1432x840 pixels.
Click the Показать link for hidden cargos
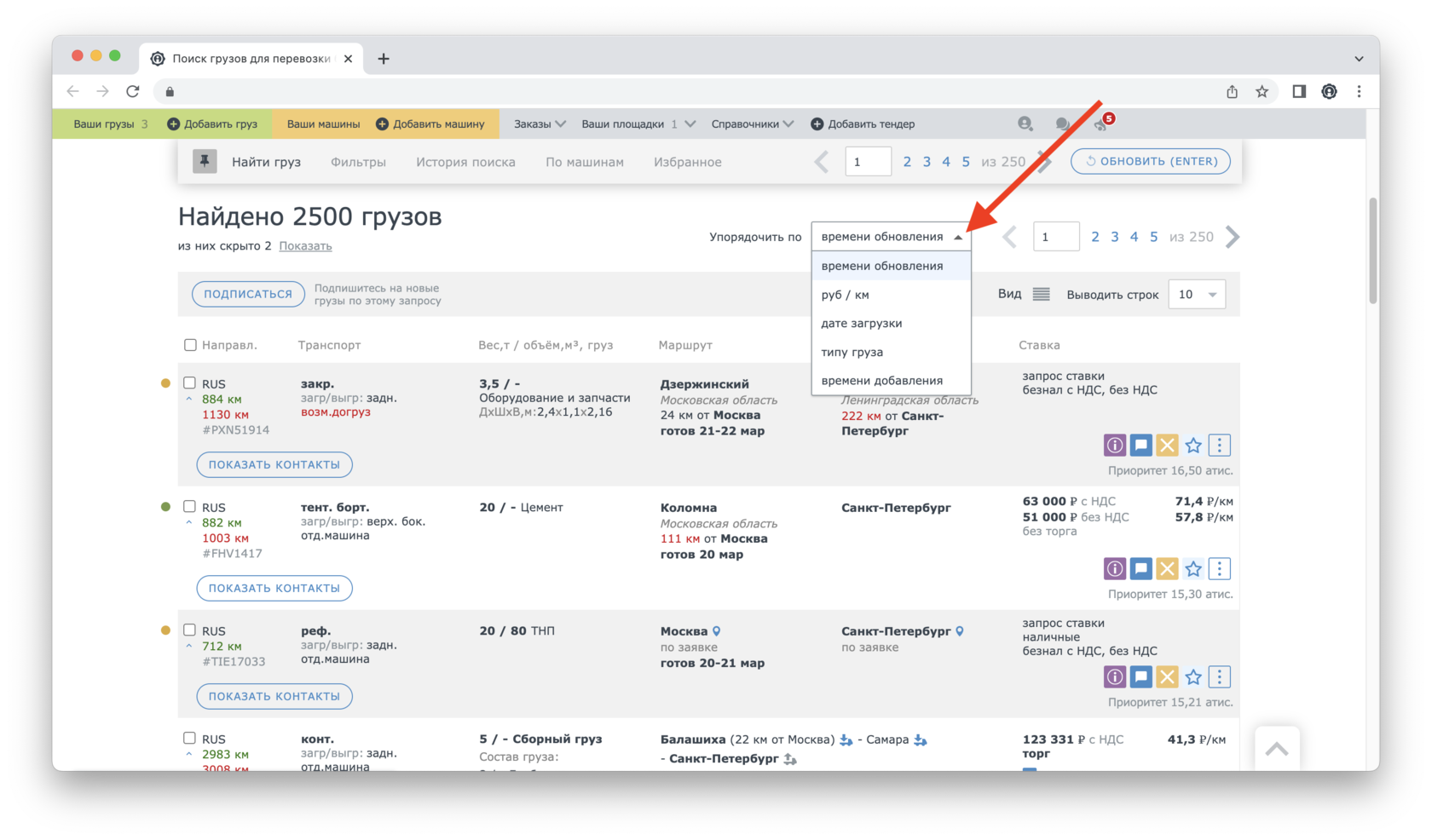point(305,246)
